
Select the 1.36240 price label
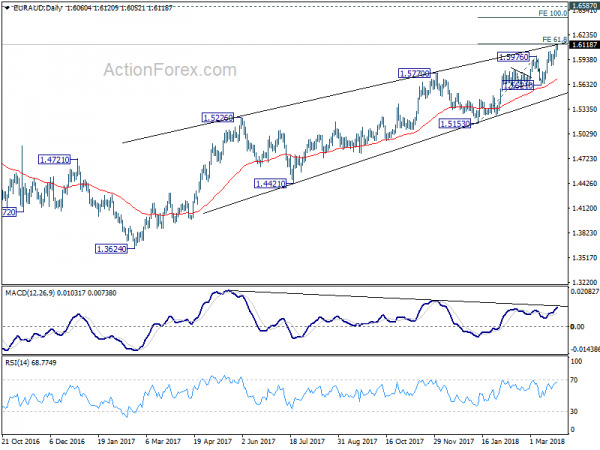pyautogui.click(x=111, y=249)
